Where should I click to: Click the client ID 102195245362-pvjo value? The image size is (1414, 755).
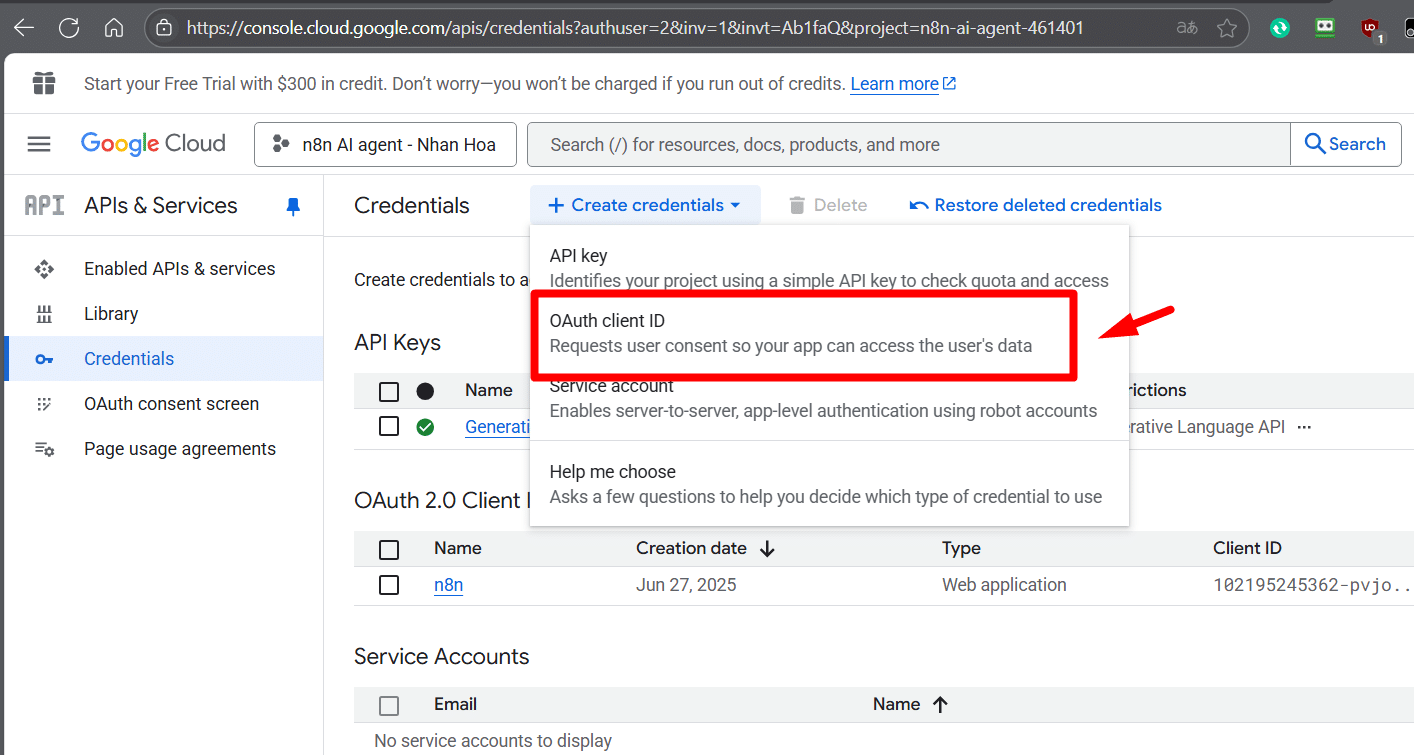pos(1312,585)
